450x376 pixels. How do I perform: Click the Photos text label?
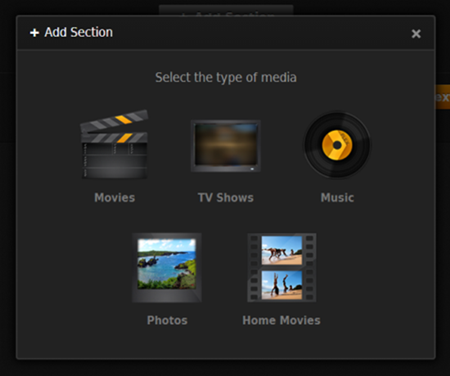[167, 320]
